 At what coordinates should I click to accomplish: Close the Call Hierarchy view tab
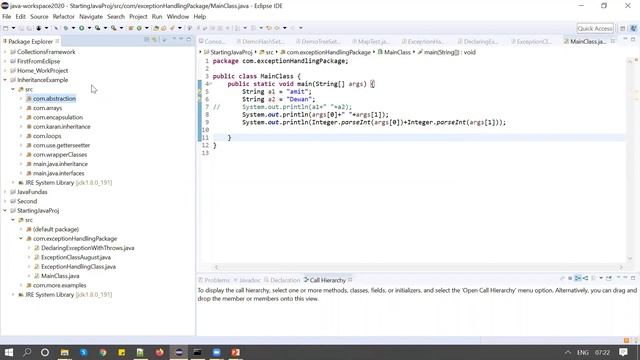pos(350,280)
